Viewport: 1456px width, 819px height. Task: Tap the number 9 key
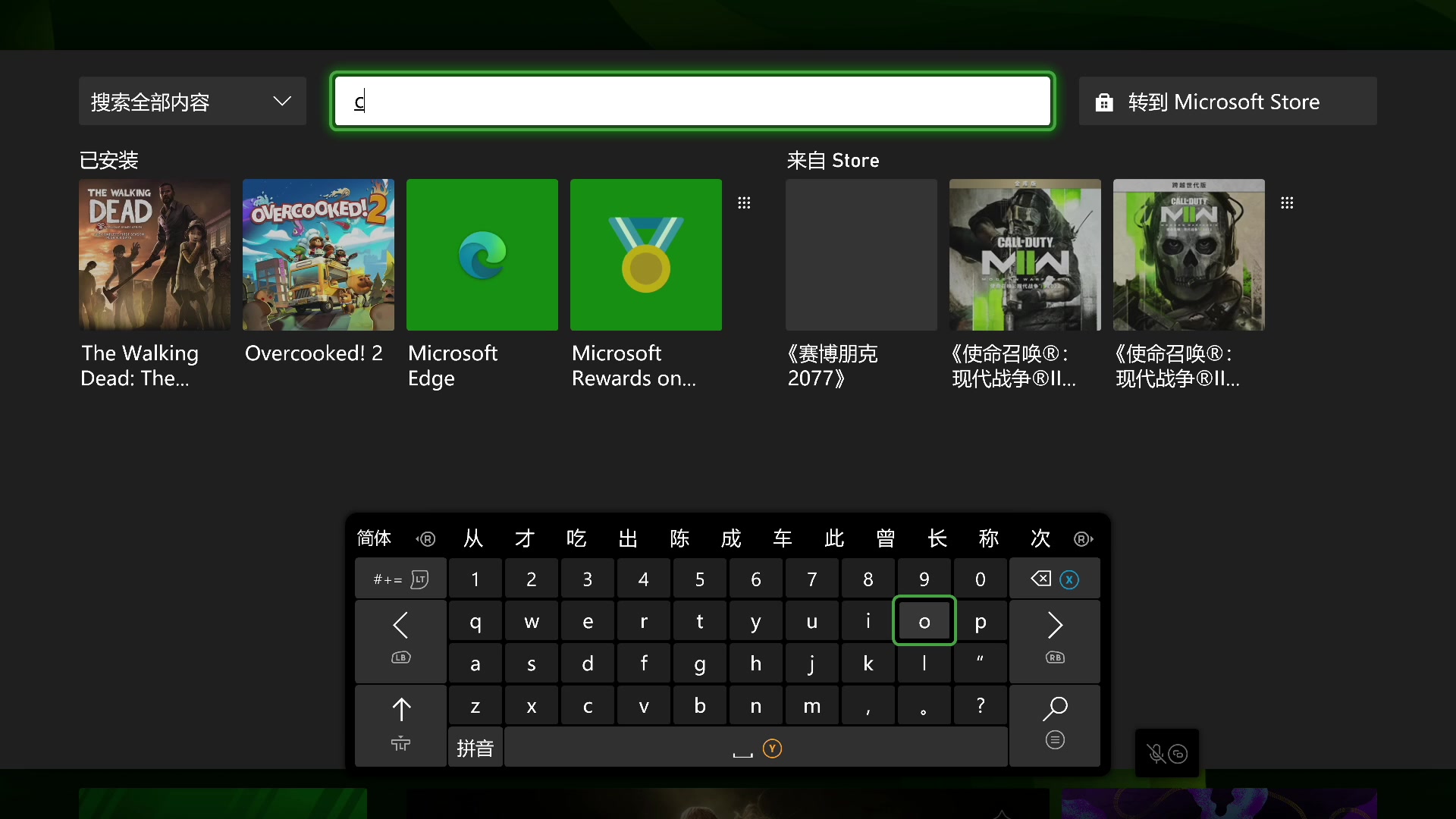(924, 579)
